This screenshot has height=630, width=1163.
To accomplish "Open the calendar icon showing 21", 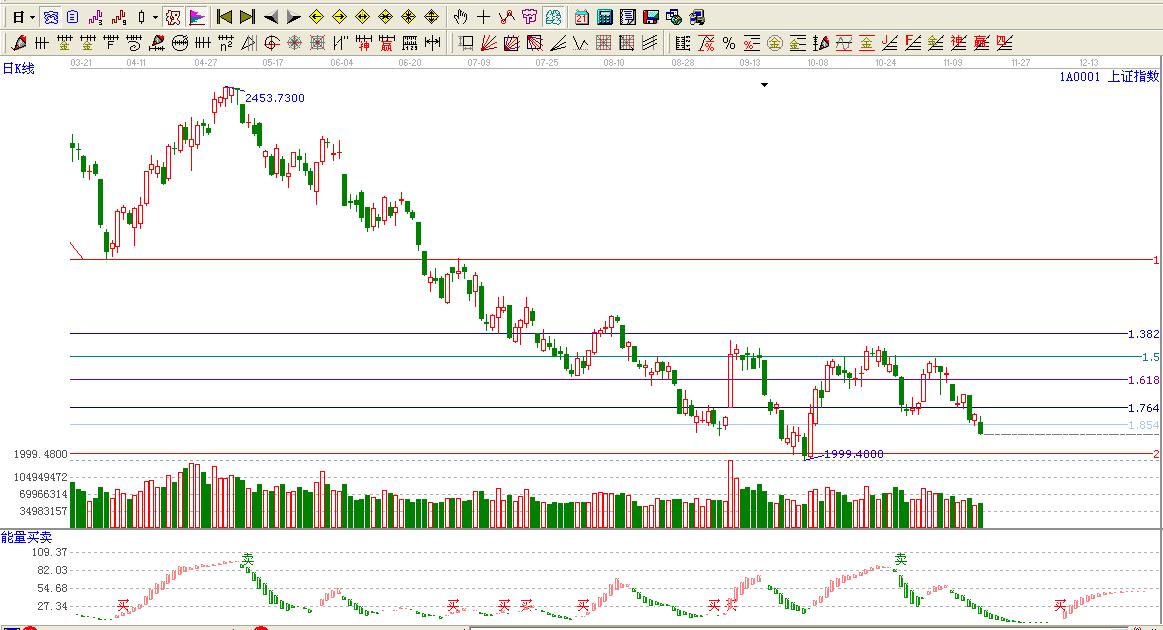I will (x=582, y=17).
